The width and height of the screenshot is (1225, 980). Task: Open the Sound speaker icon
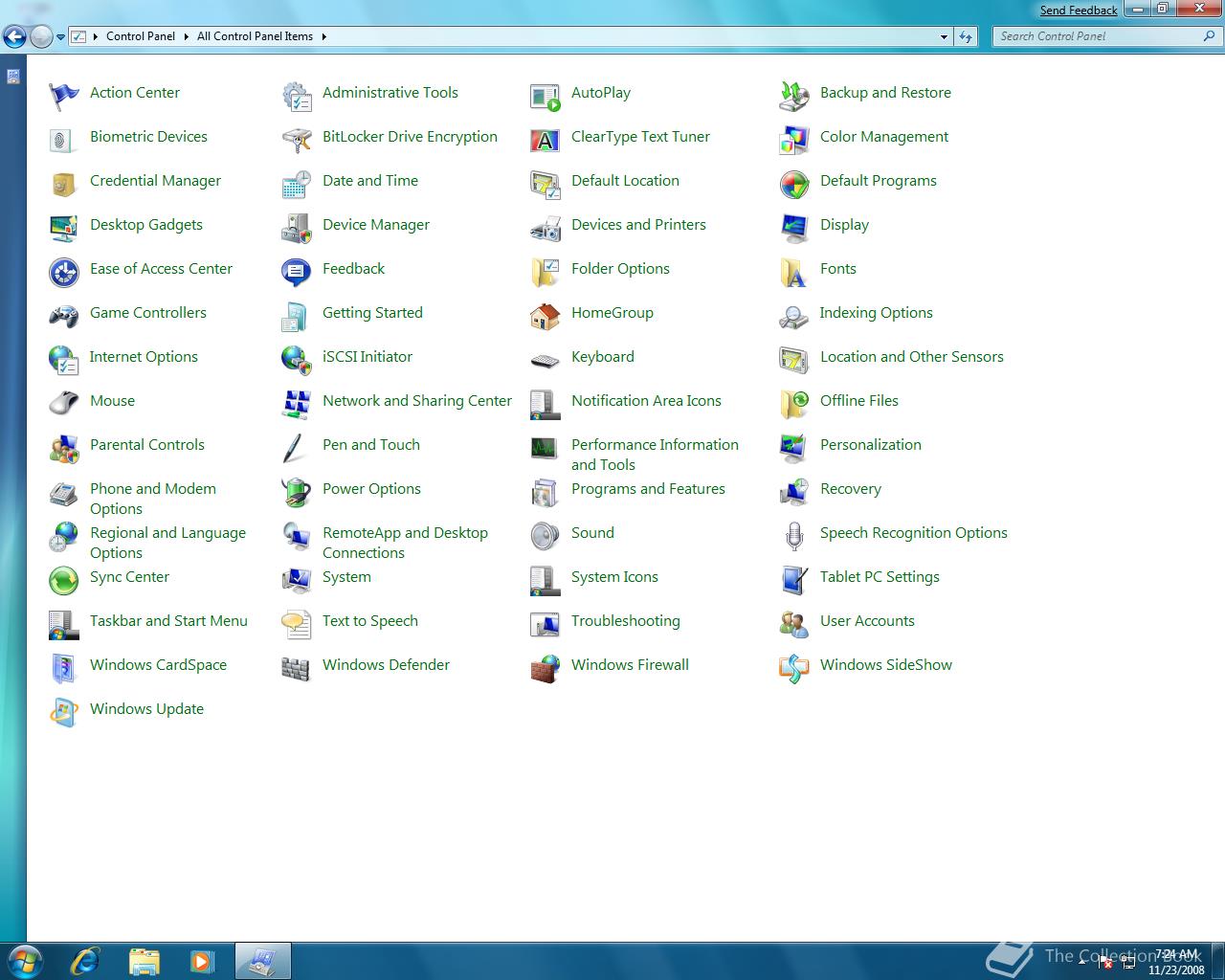coord(546,536)
